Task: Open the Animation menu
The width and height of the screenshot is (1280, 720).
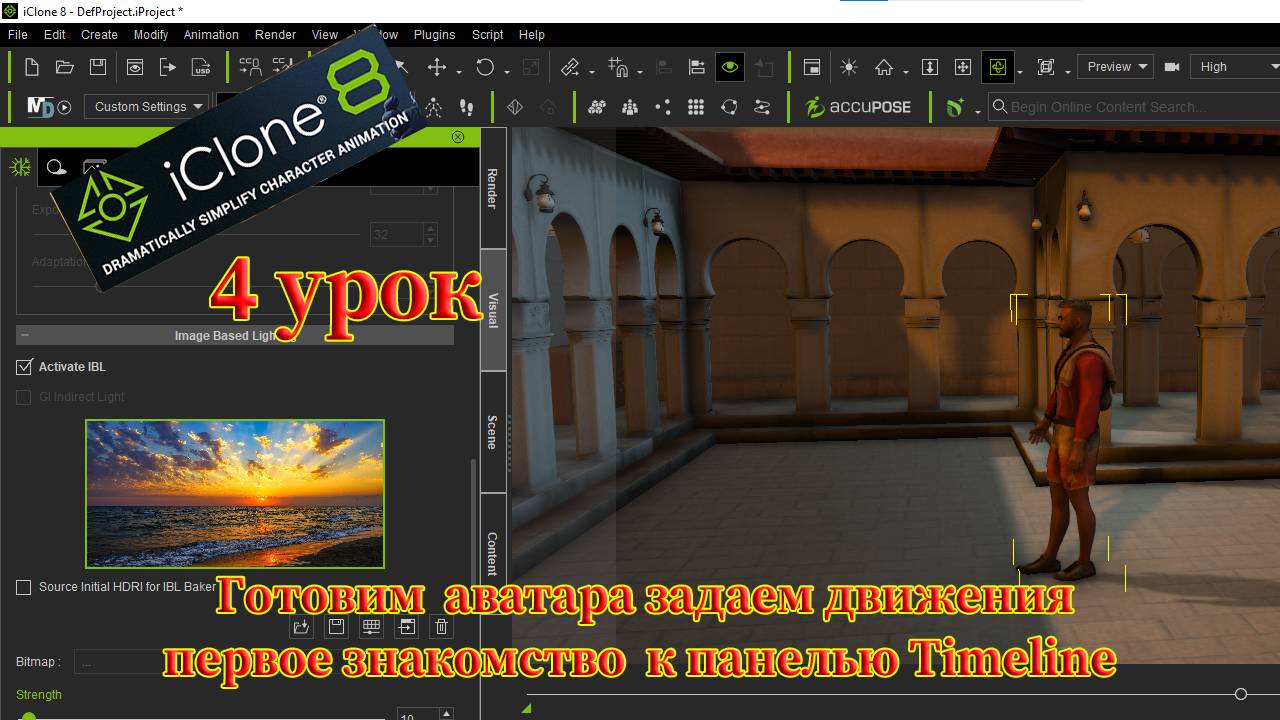Action: click(x=211, y=34)
